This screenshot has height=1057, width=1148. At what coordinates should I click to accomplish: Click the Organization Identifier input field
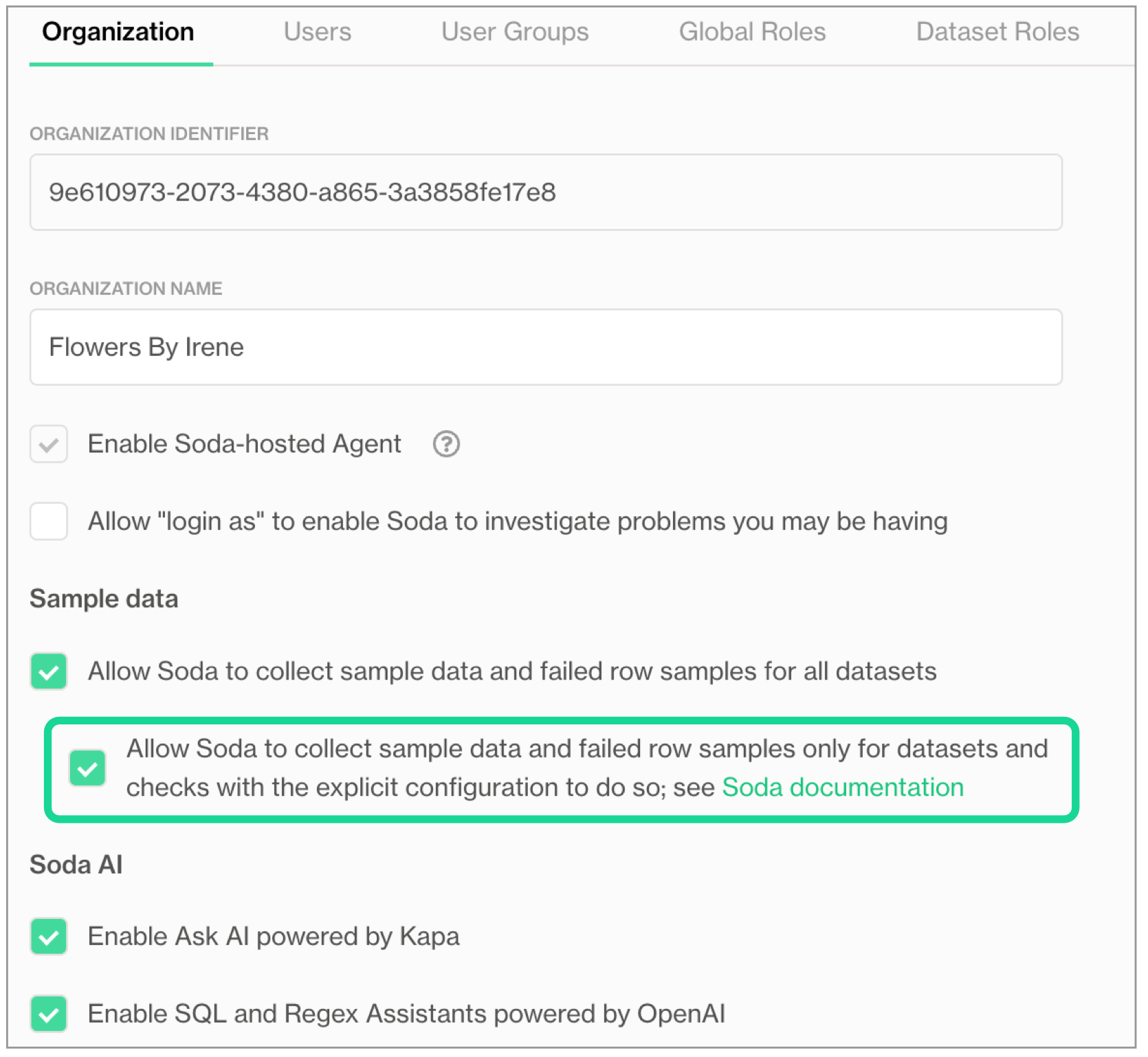click(x=546, y=192)
